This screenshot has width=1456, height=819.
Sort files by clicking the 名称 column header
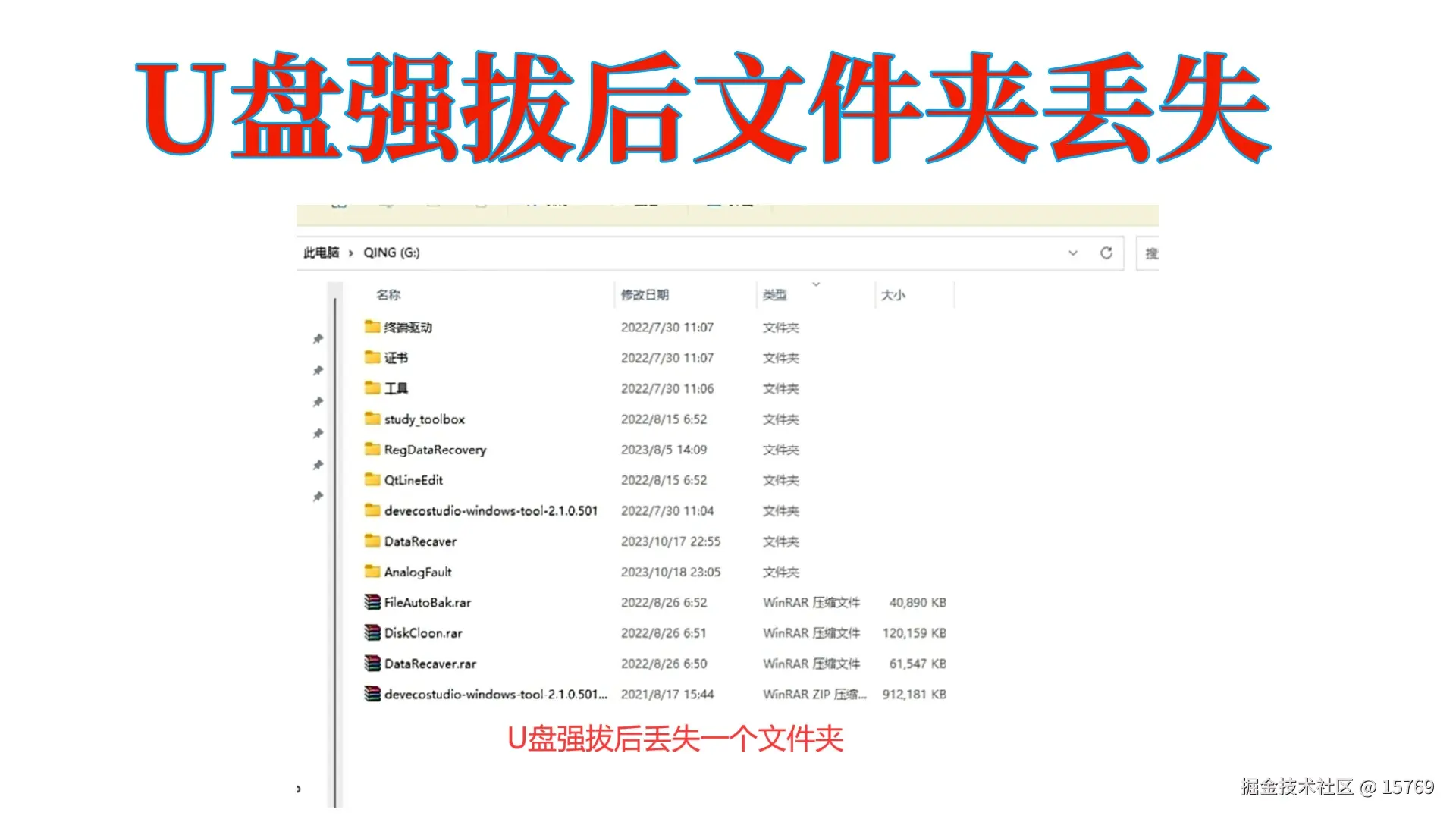[x=386, y=295]
